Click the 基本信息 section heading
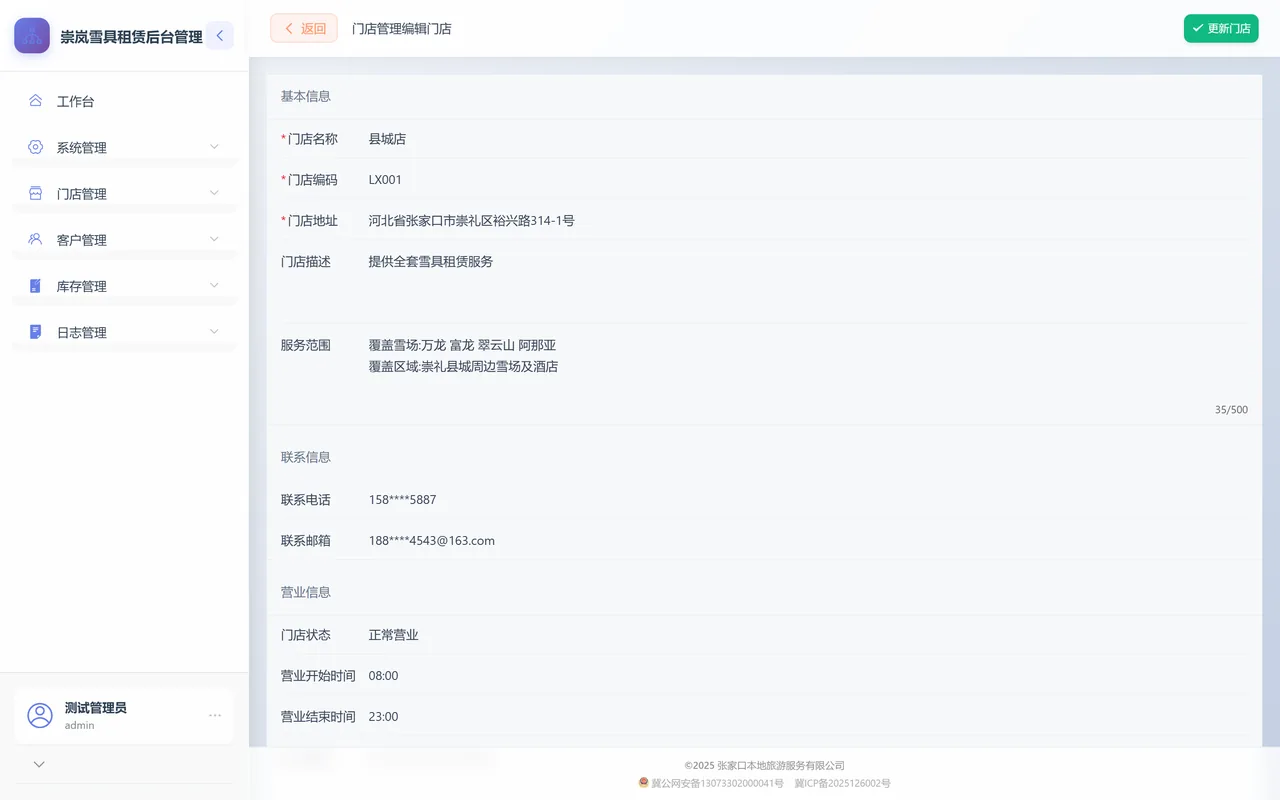1280x800 pixels. [x=306, y=97]
